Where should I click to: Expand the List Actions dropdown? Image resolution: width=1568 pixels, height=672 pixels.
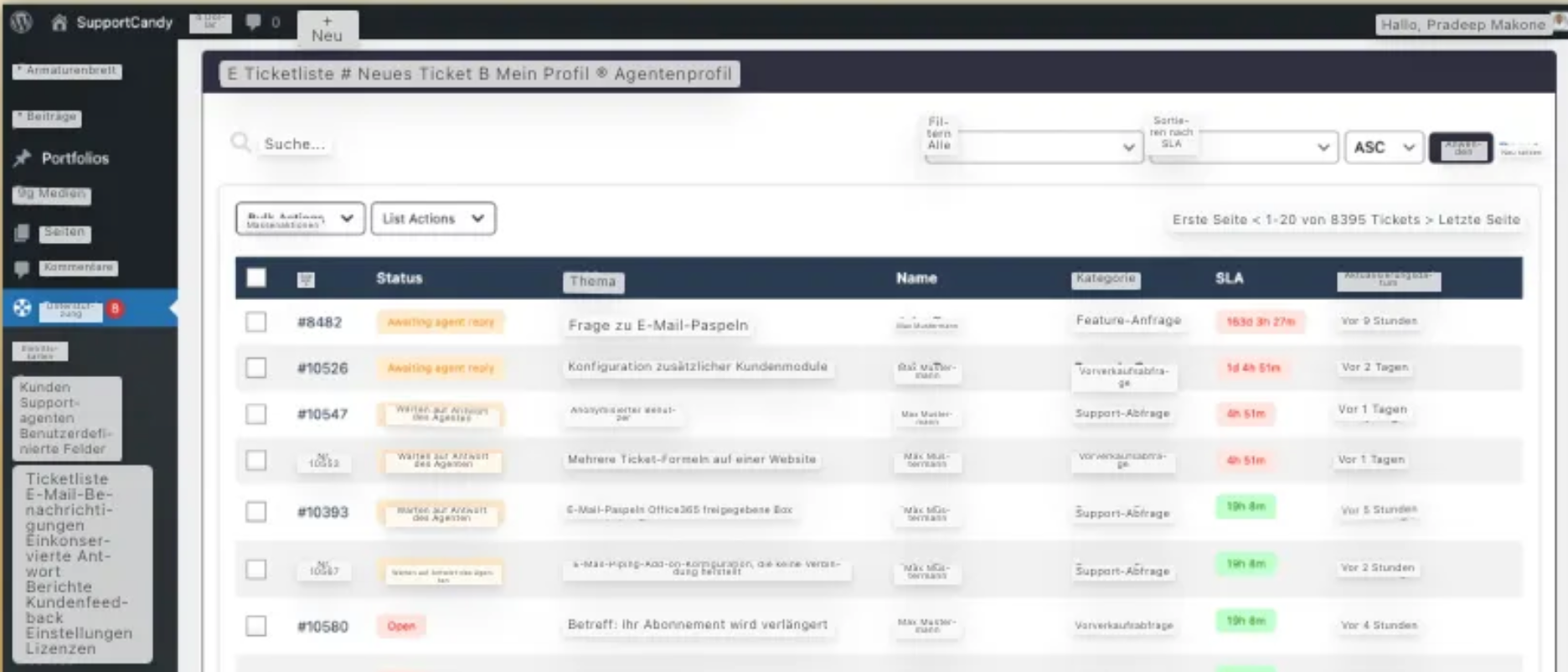click(433, 219)
